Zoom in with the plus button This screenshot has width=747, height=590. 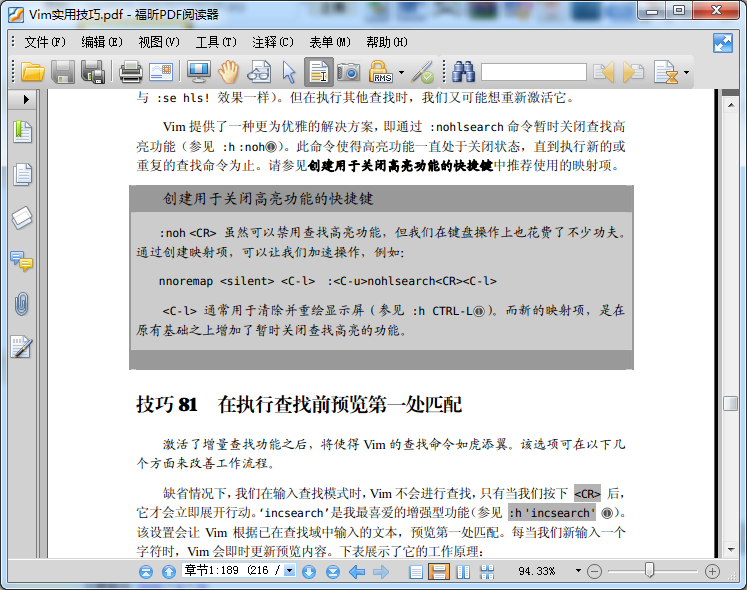pos(712,571)
